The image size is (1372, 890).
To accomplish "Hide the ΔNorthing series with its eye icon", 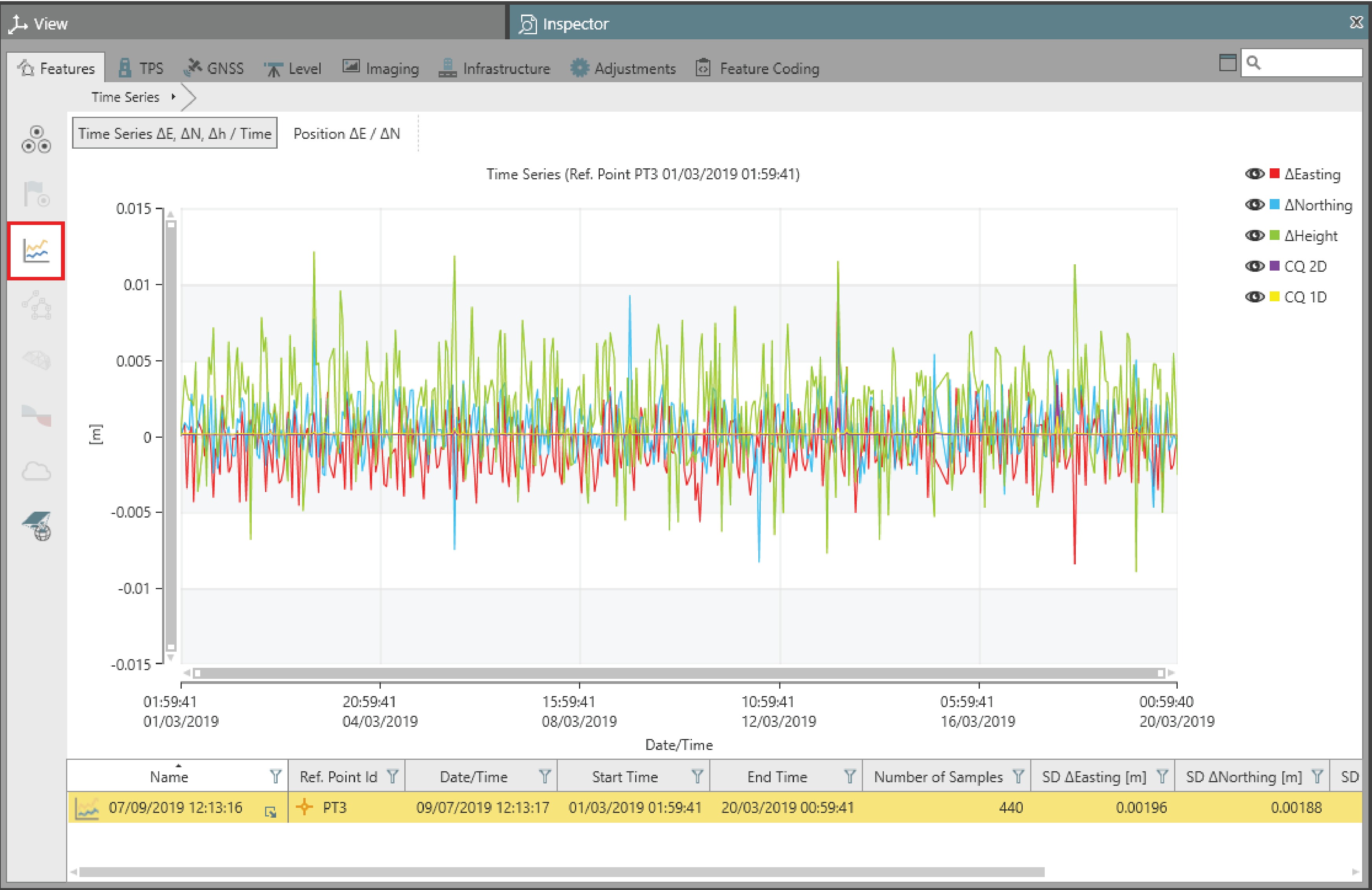I will (1254, 205).
